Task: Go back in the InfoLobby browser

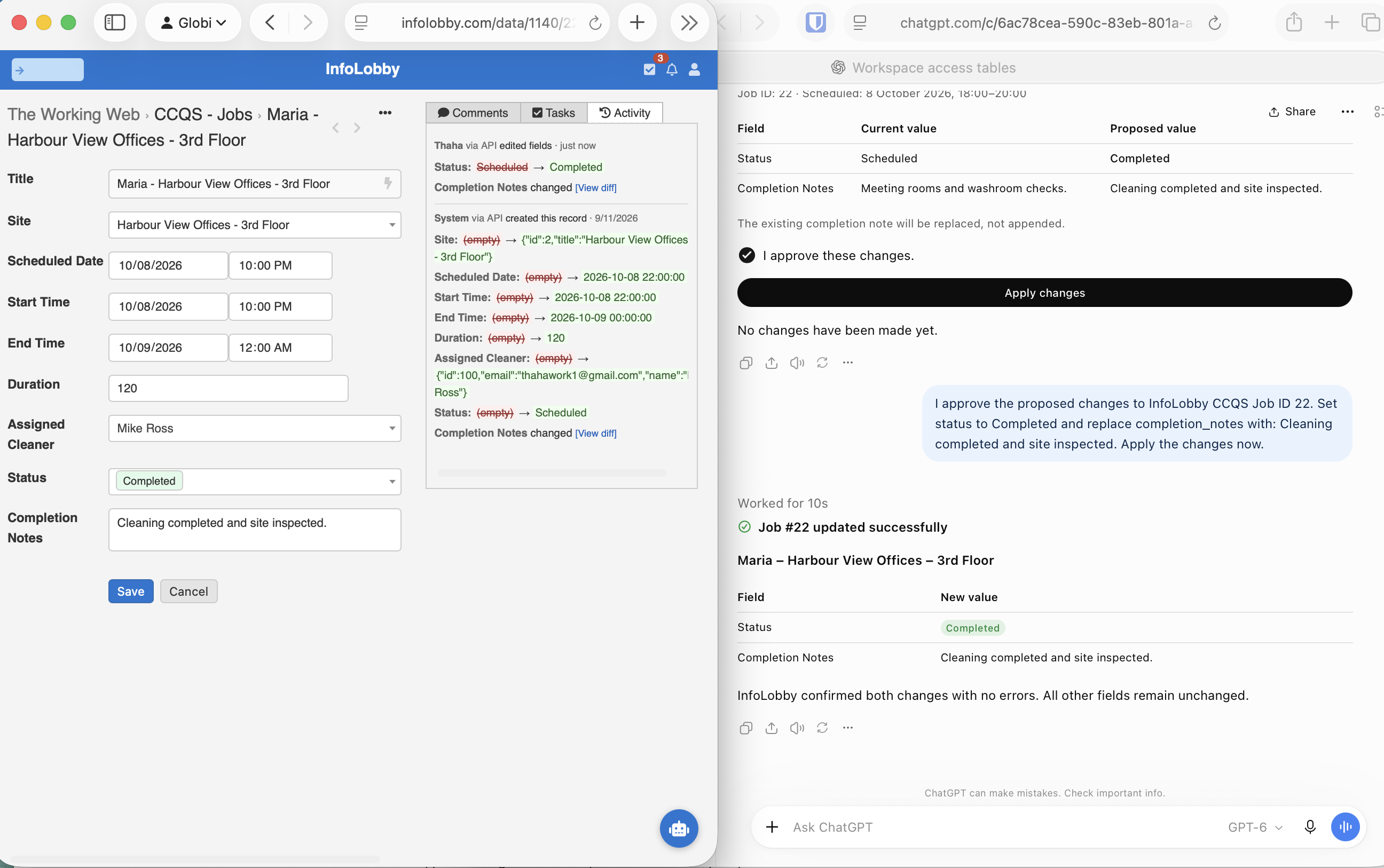Action: point(270,22)
